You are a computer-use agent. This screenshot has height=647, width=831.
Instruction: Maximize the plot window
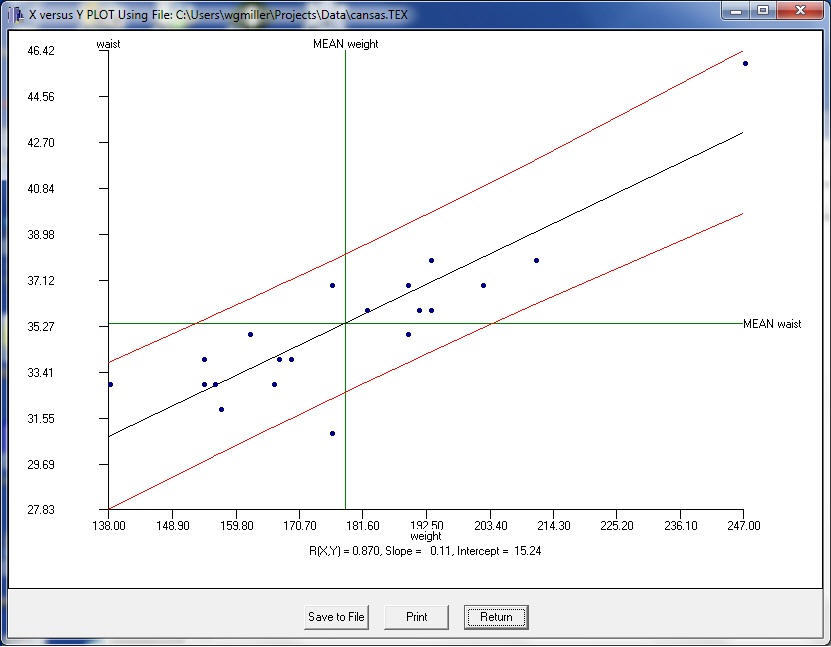tap(763, 11)
